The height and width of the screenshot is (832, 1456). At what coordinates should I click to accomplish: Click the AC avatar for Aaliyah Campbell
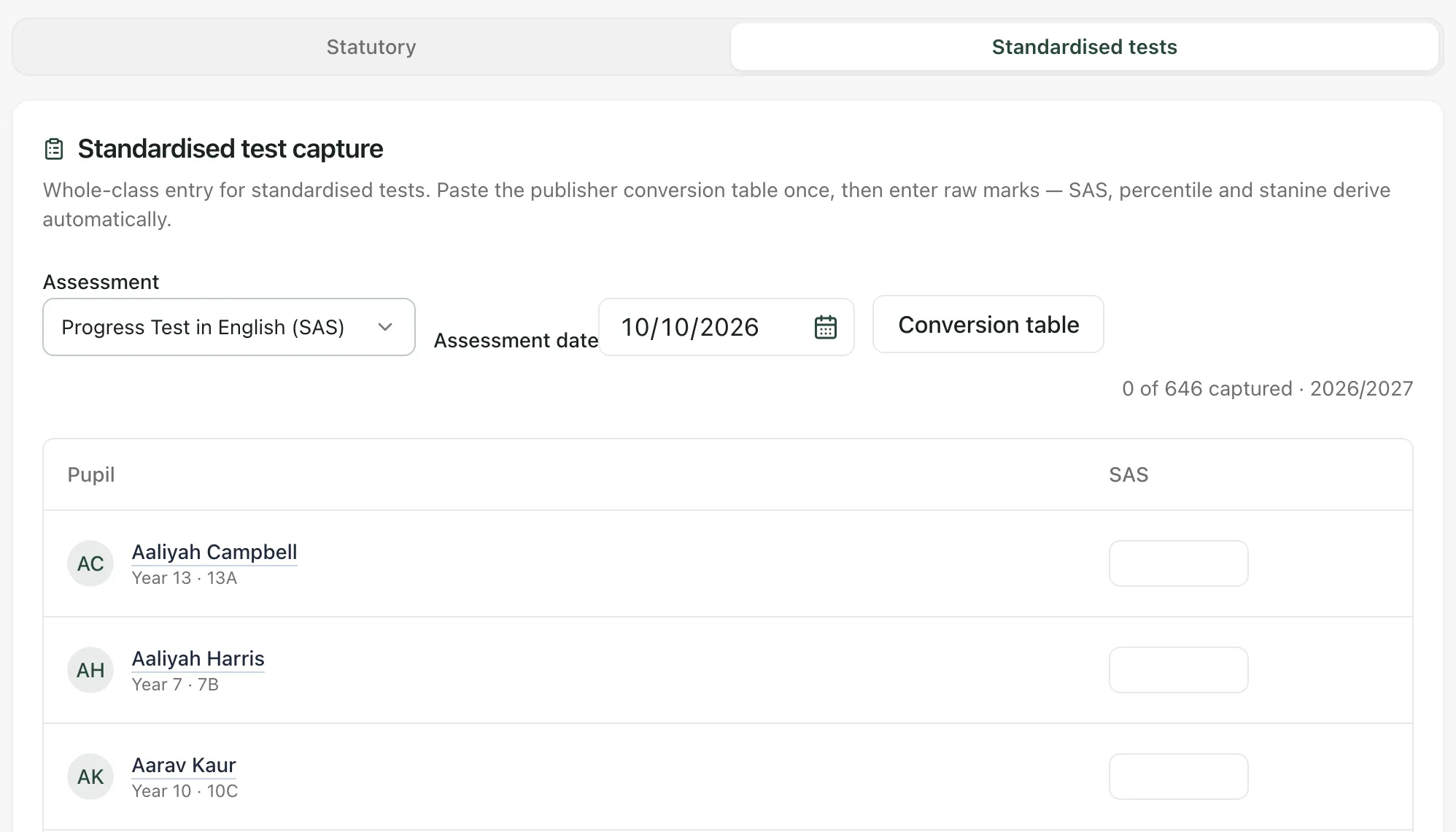tap(90, 563)
